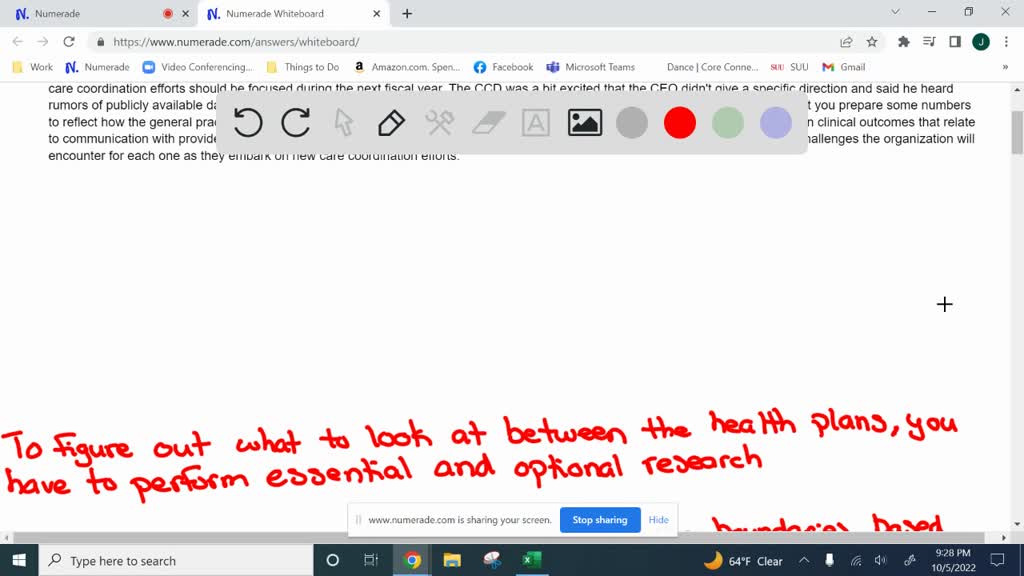
Task: Select the pen drawing tool
Action: [x=391, y=123]
